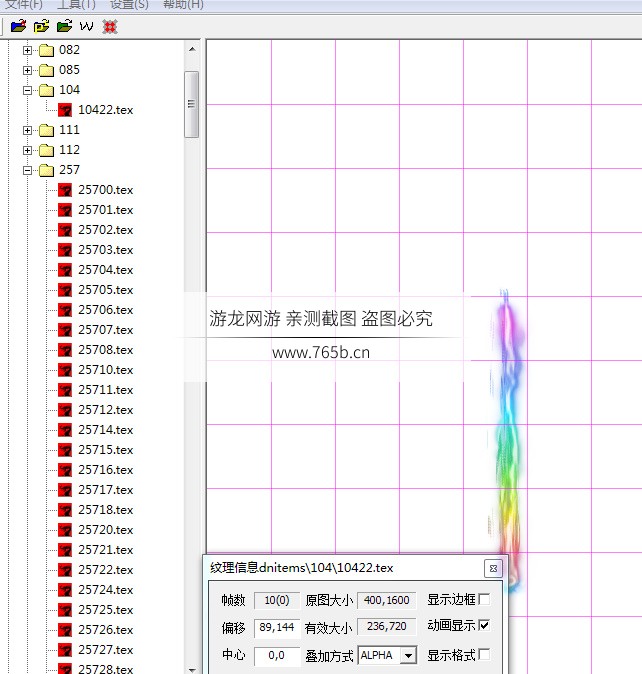Click the 中心 field showing 0,0

[277, 656]
